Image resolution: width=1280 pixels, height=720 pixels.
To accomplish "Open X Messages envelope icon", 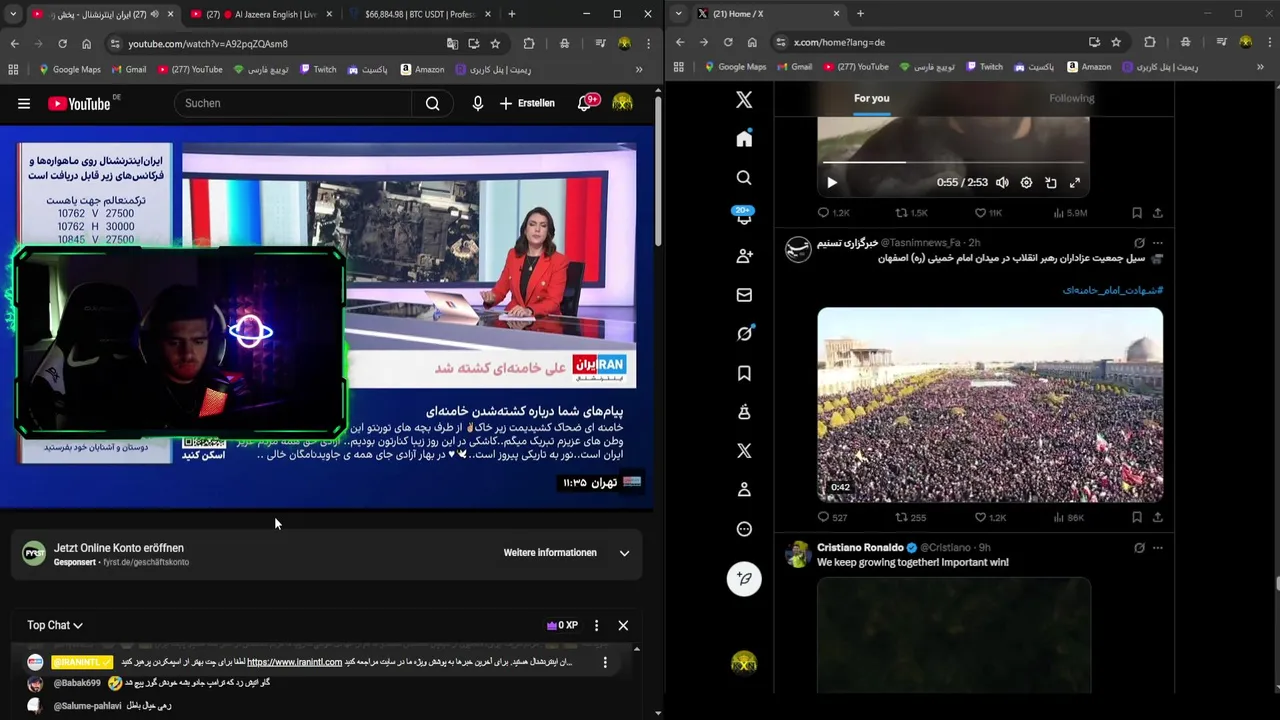I will click(744, 295).
